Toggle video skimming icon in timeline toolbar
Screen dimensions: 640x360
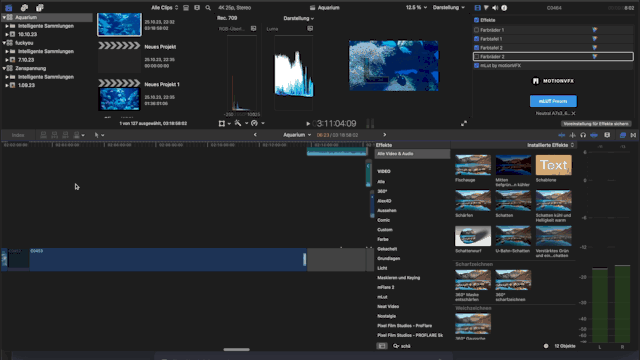pyautogui.click(x=562, y=135)
